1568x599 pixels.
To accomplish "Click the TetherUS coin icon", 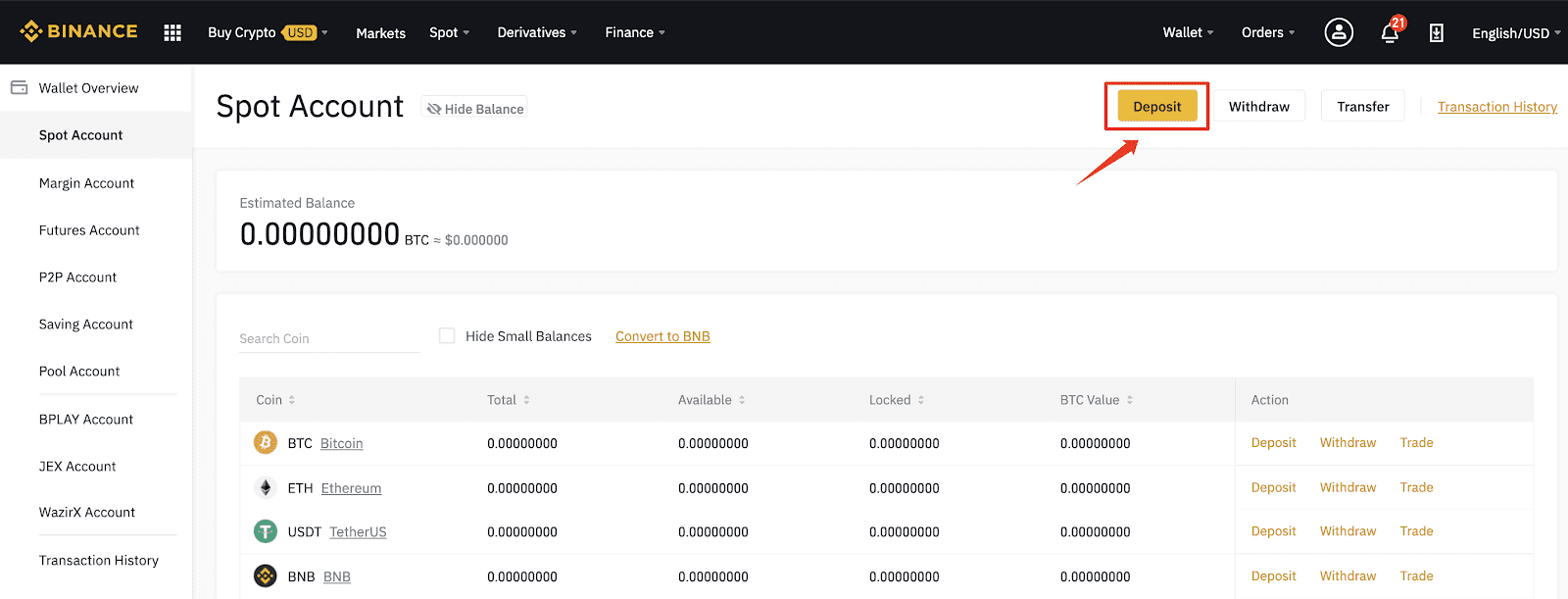I will click(x=265, y=531).
